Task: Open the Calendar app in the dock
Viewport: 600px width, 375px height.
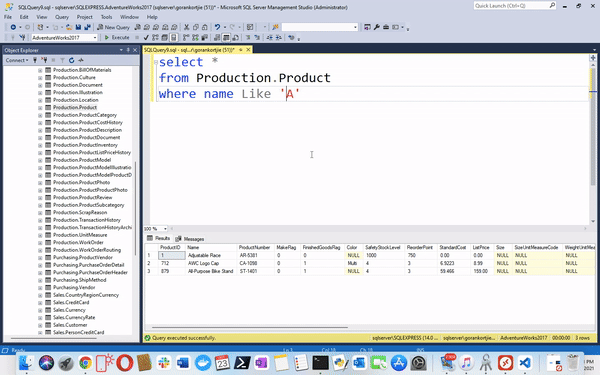Action: click(x=222, y=362)
